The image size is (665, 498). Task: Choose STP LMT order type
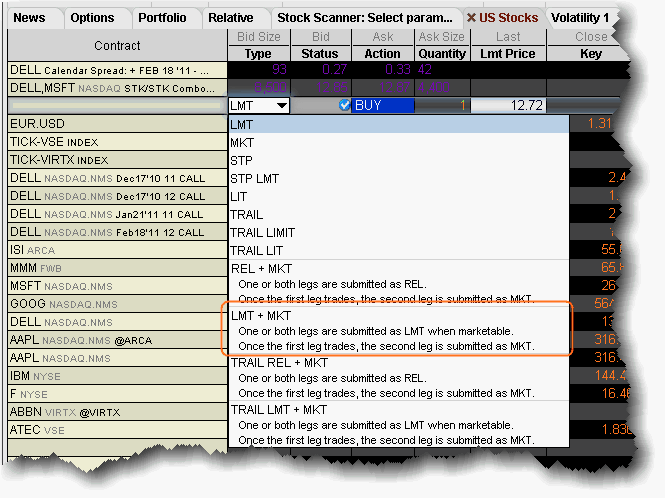[x=399, y=179]
